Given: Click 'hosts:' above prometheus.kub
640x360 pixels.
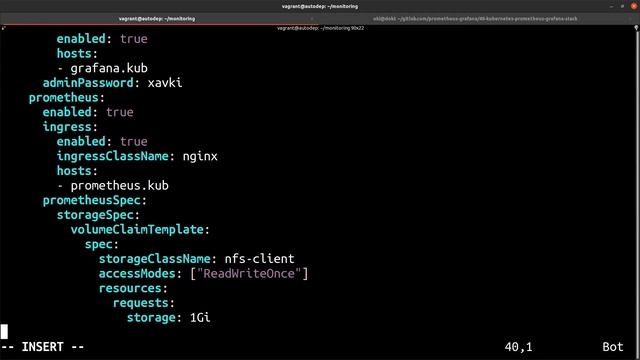Looking at the screenshot, I should click(77, 171).
